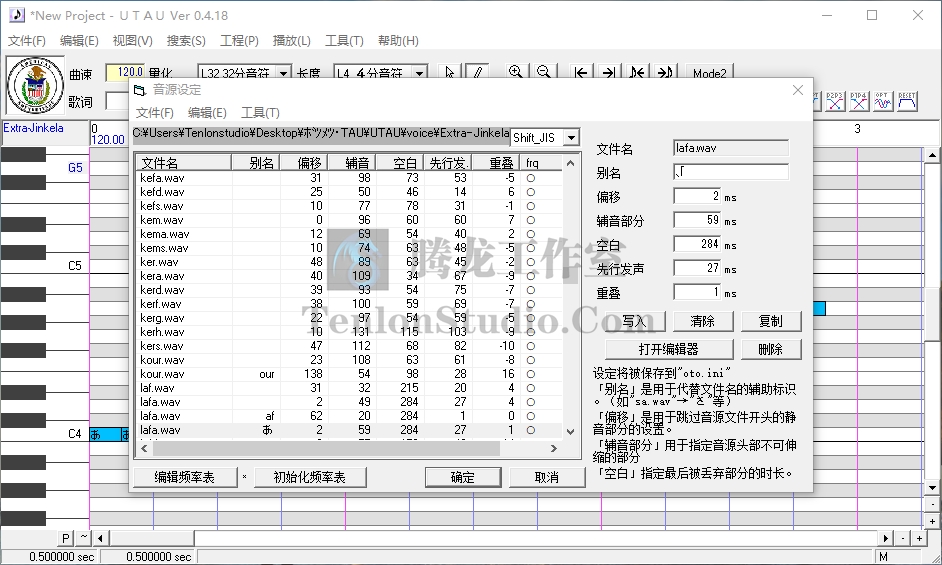The width and height of the screenshot is (942, 565).
Task: Click the 别名 alias input field
Action: [731, 172]
